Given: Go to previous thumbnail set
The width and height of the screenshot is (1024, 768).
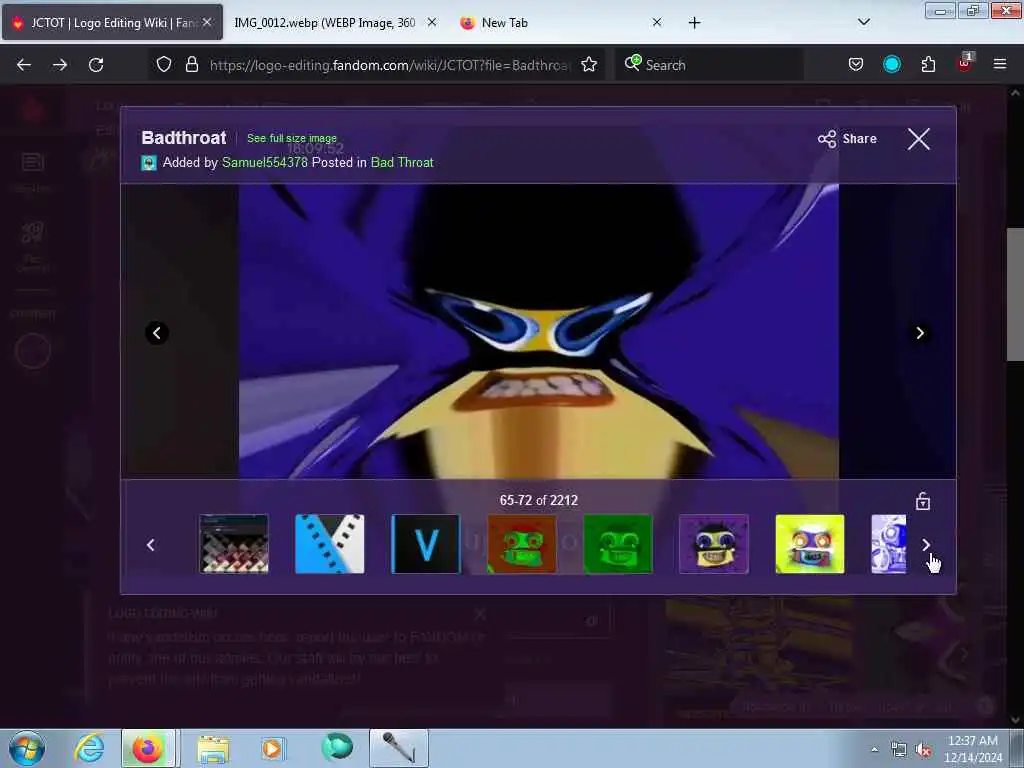Looking at the screenshot, I should pos(151,545).
